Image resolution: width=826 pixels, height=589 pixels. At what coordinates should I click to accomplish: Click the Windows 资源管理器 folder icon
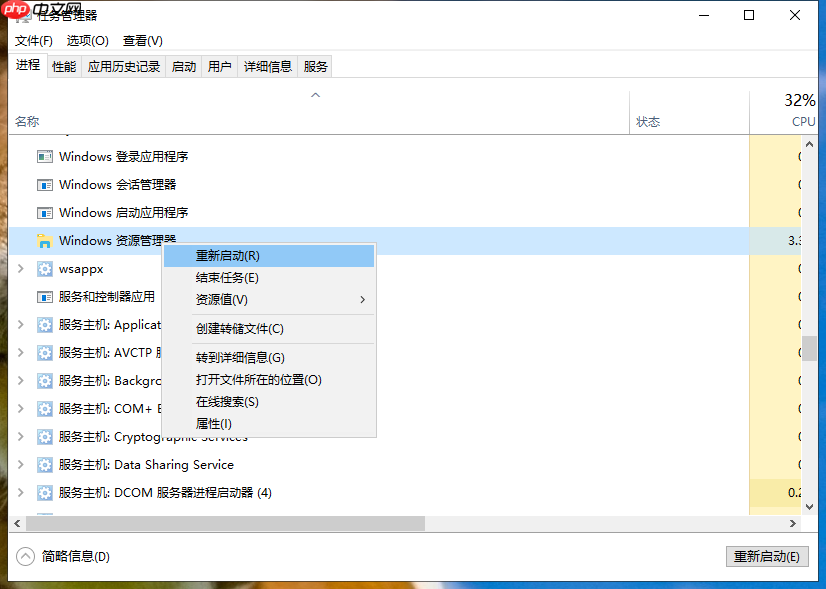click(44, 240)
